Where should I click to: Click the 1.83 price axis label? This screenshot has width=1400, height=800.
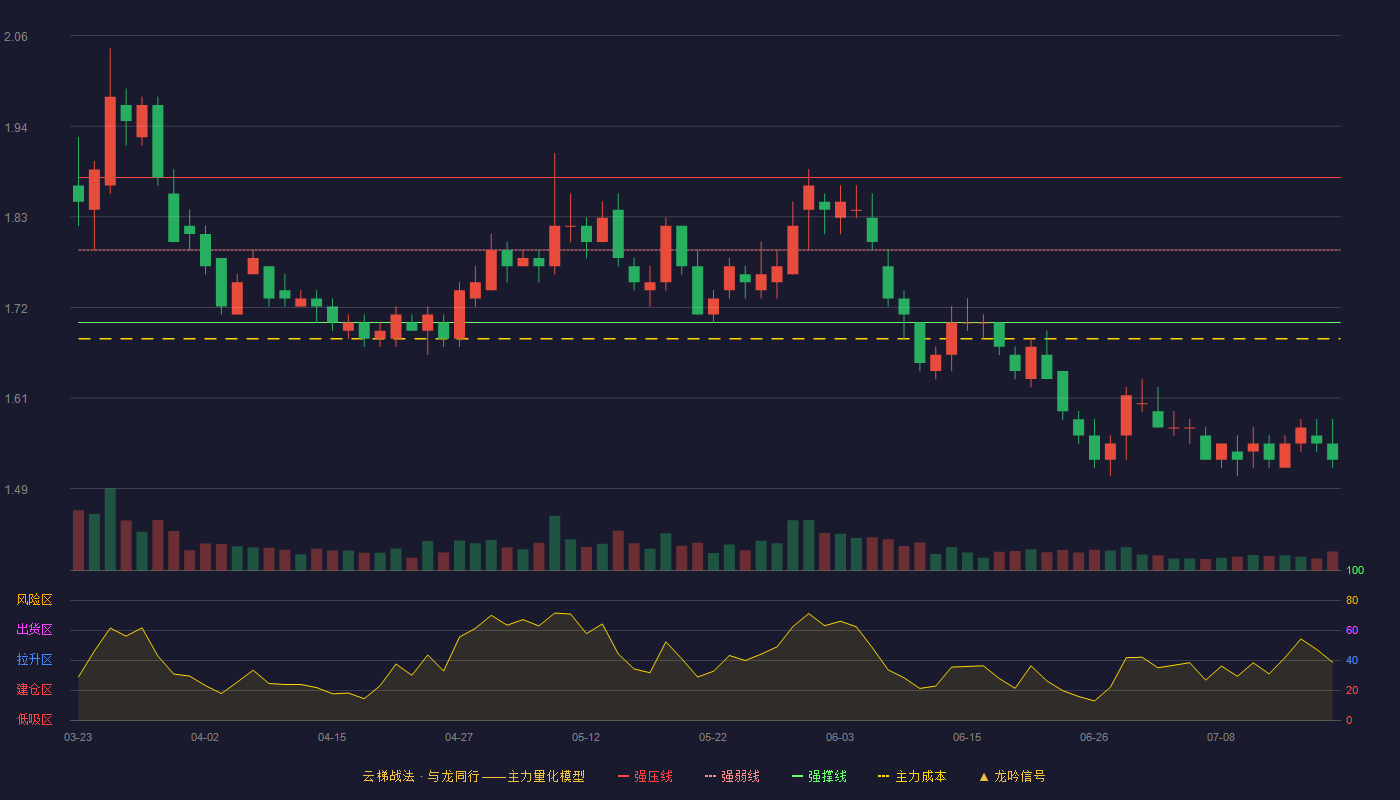[16, 218]
